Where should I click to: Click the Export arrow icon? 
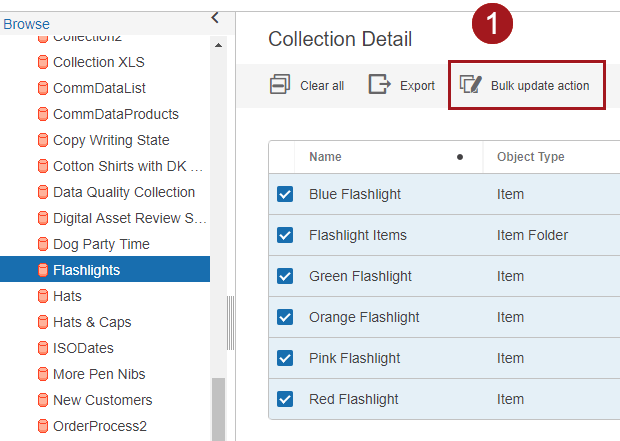point(379,85)
